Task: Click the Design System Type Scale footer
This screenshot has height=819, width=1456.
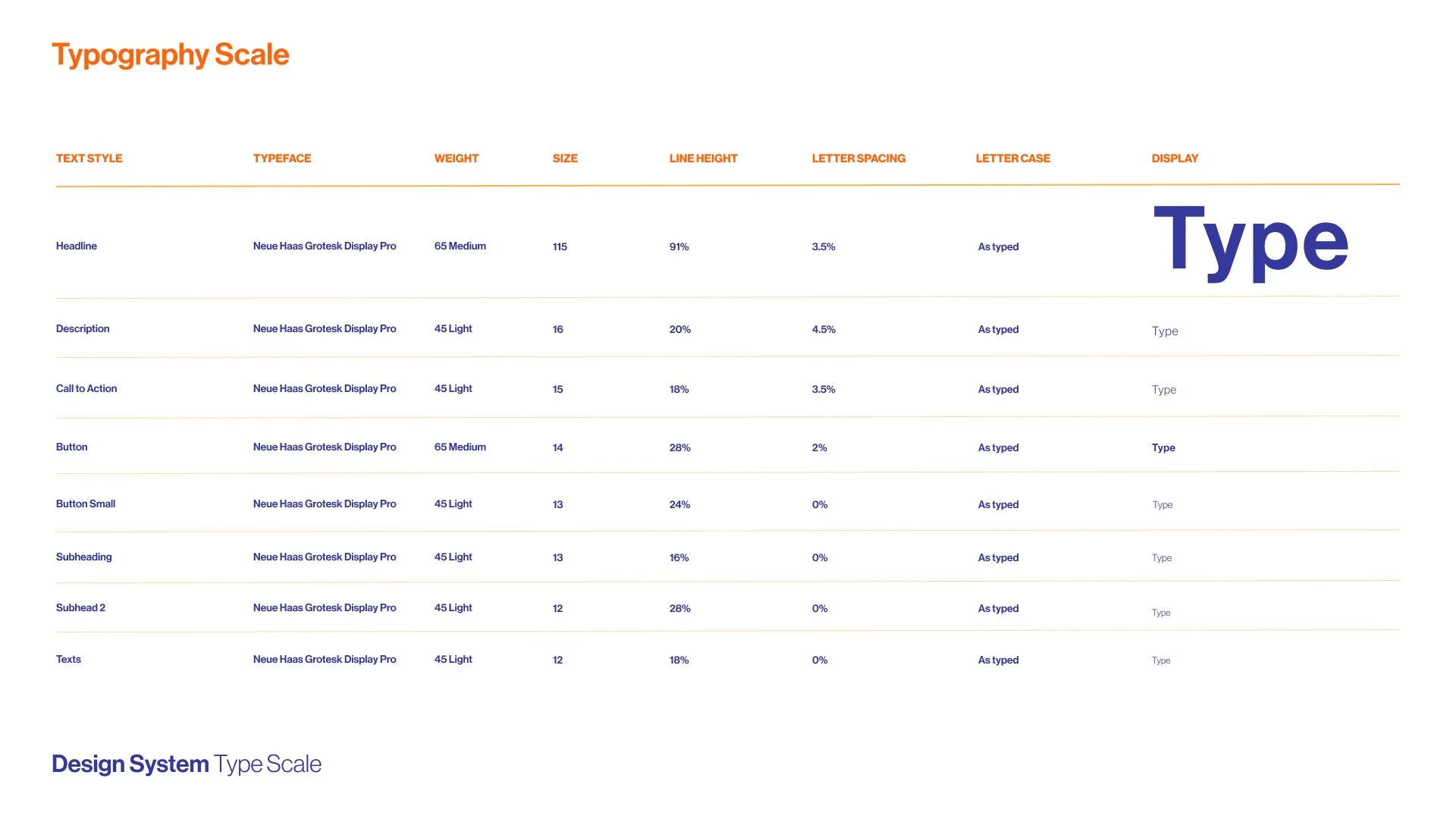Action: [x=186, y=764]
